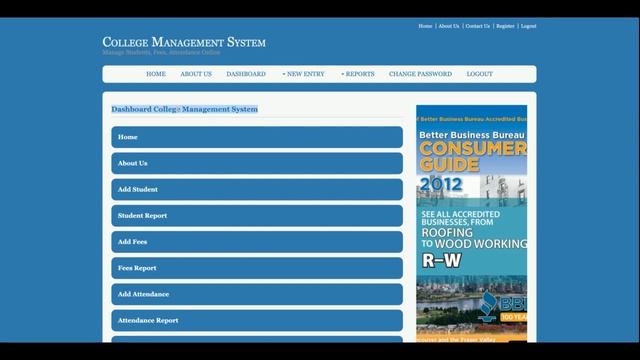The height and width of the screenshot is (360, 640).
Task: Click the Register link in top header
Action: tap(505, 26)
